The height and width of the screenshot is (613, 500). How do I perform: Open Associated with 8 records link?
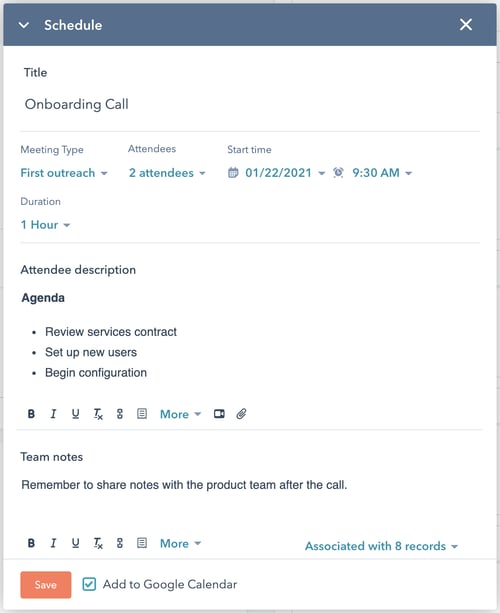click(x=381, y=546)
